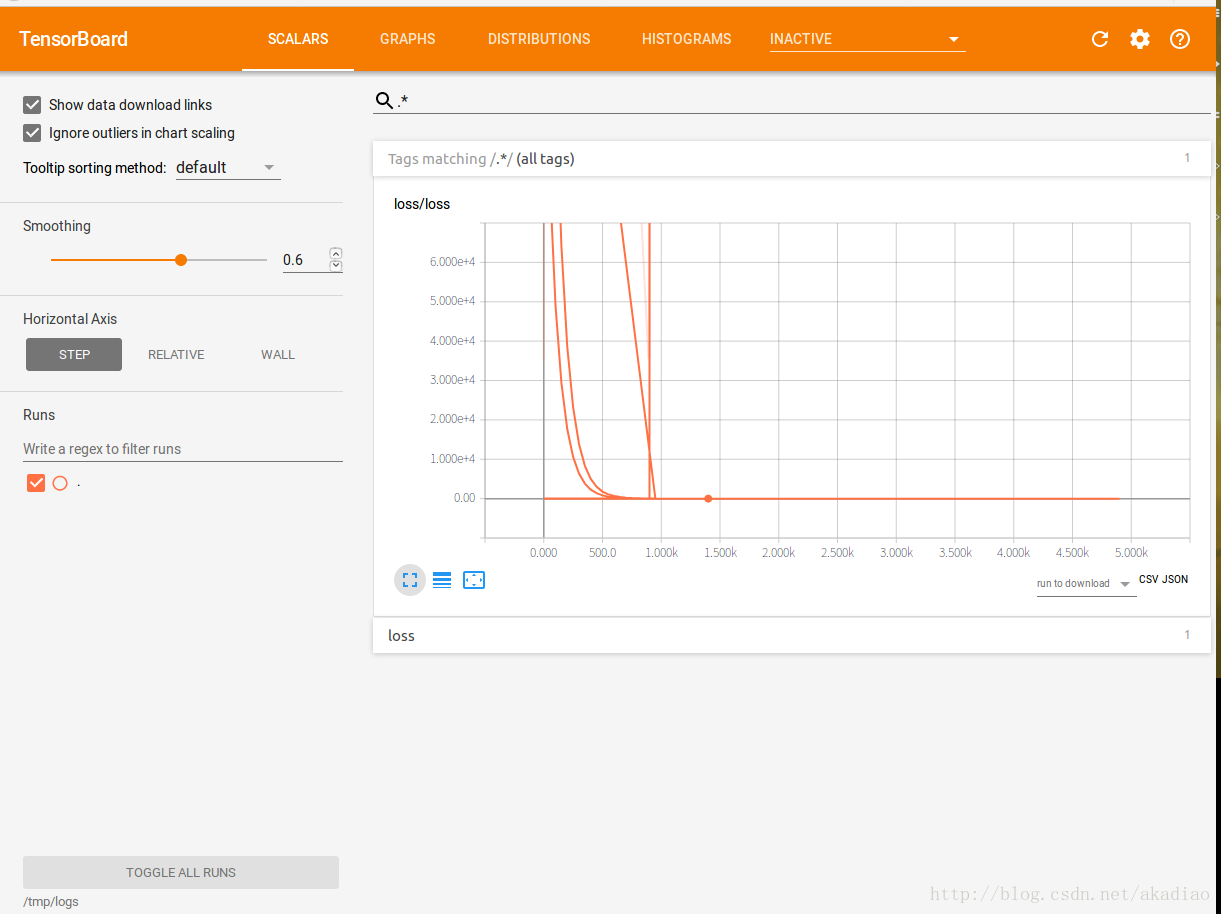Switch to the GRAPHS tab

click(x=408, y=39)
